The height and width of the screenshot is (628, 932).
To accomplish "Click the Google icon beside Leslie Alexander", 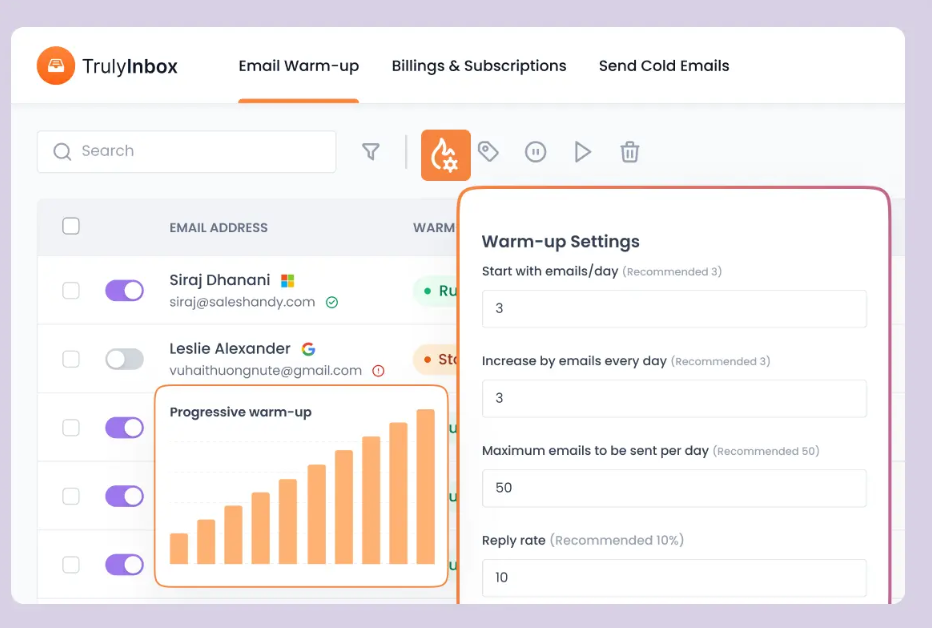I will 308,349.
